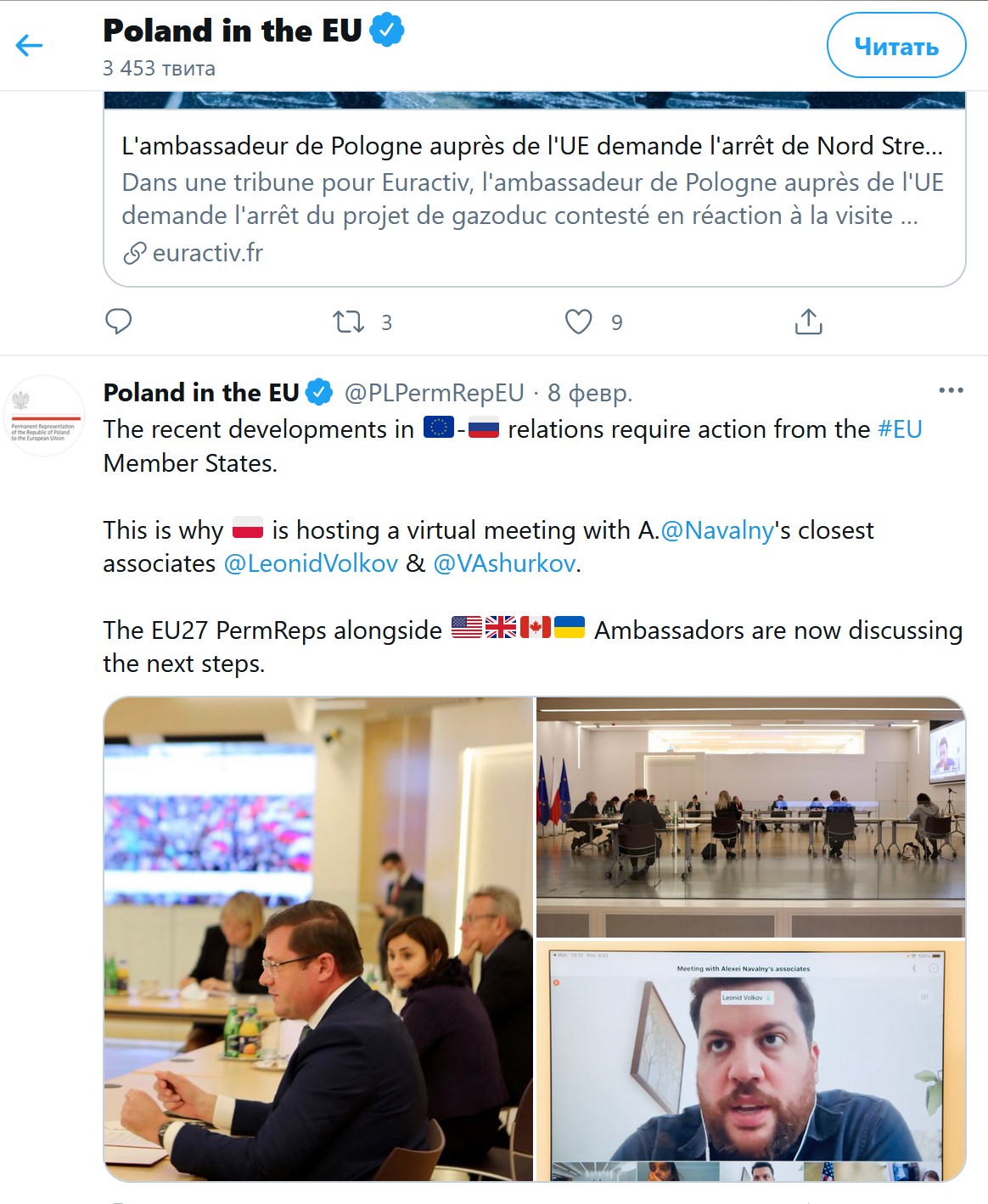This screenshot has height=1204, width=988.
Task: Click the verified badge beside the tweet author
Action: (319, 392)
